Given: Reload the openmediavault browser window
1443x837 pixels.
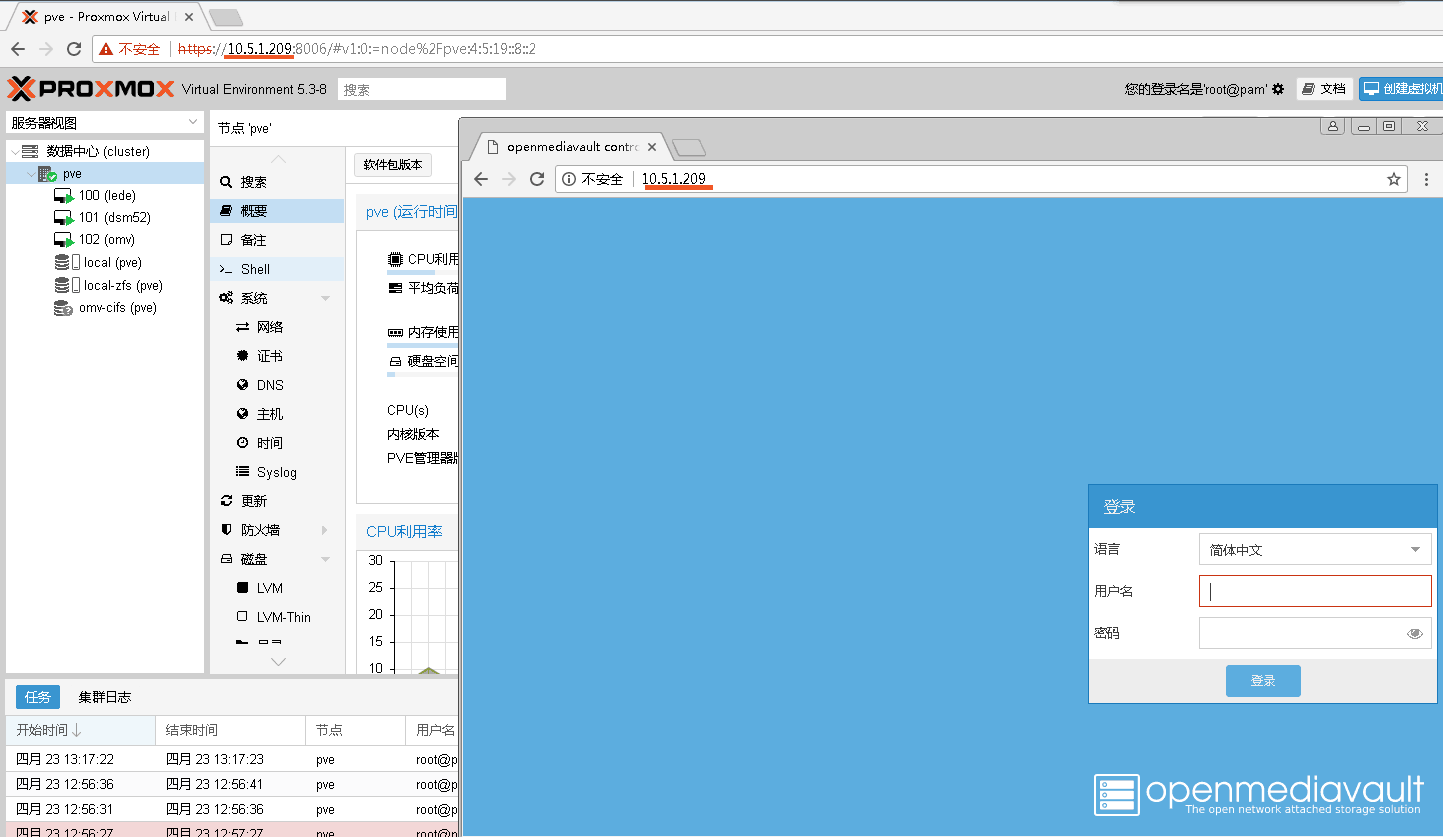Looking at the screenshot, I should pyautogui.click(x=537, y=179).
